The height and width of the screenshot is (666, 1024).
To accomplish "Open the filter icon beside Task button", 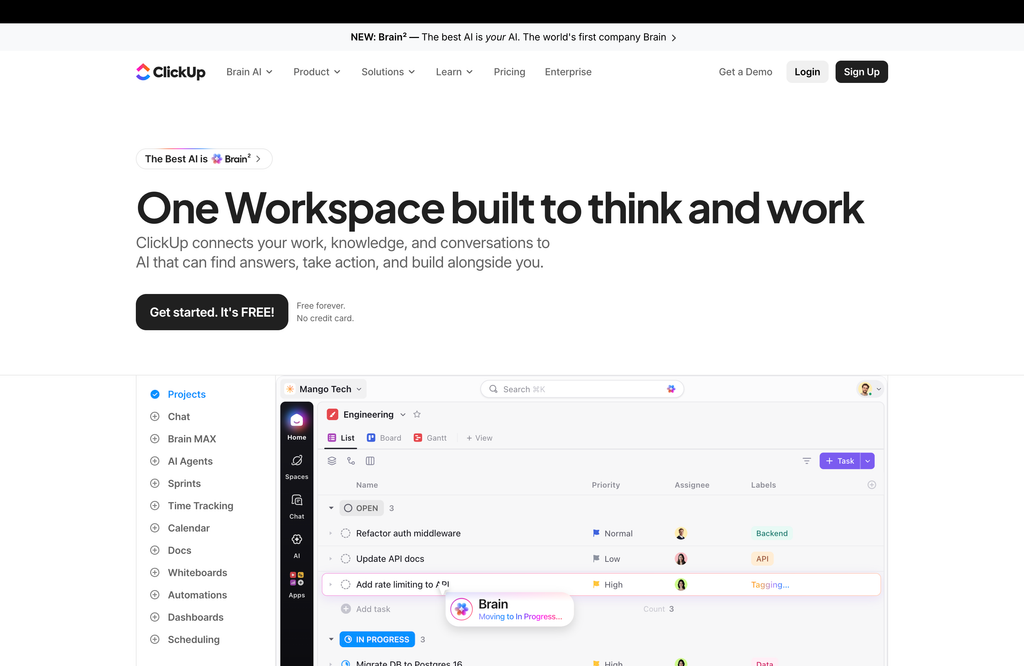I will click(807, 461).
